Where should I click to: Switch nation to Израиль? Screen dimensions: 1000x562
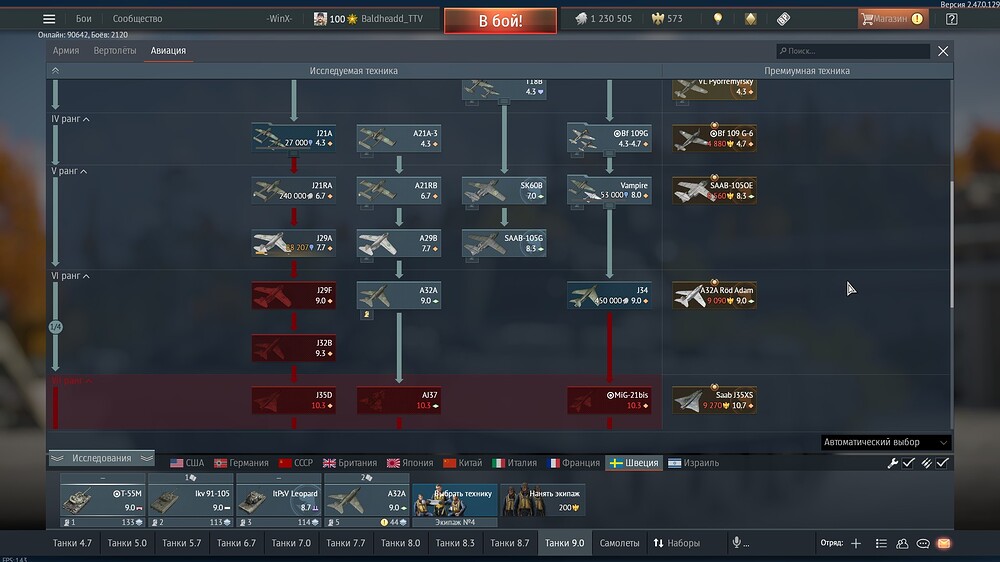(693, 463)
